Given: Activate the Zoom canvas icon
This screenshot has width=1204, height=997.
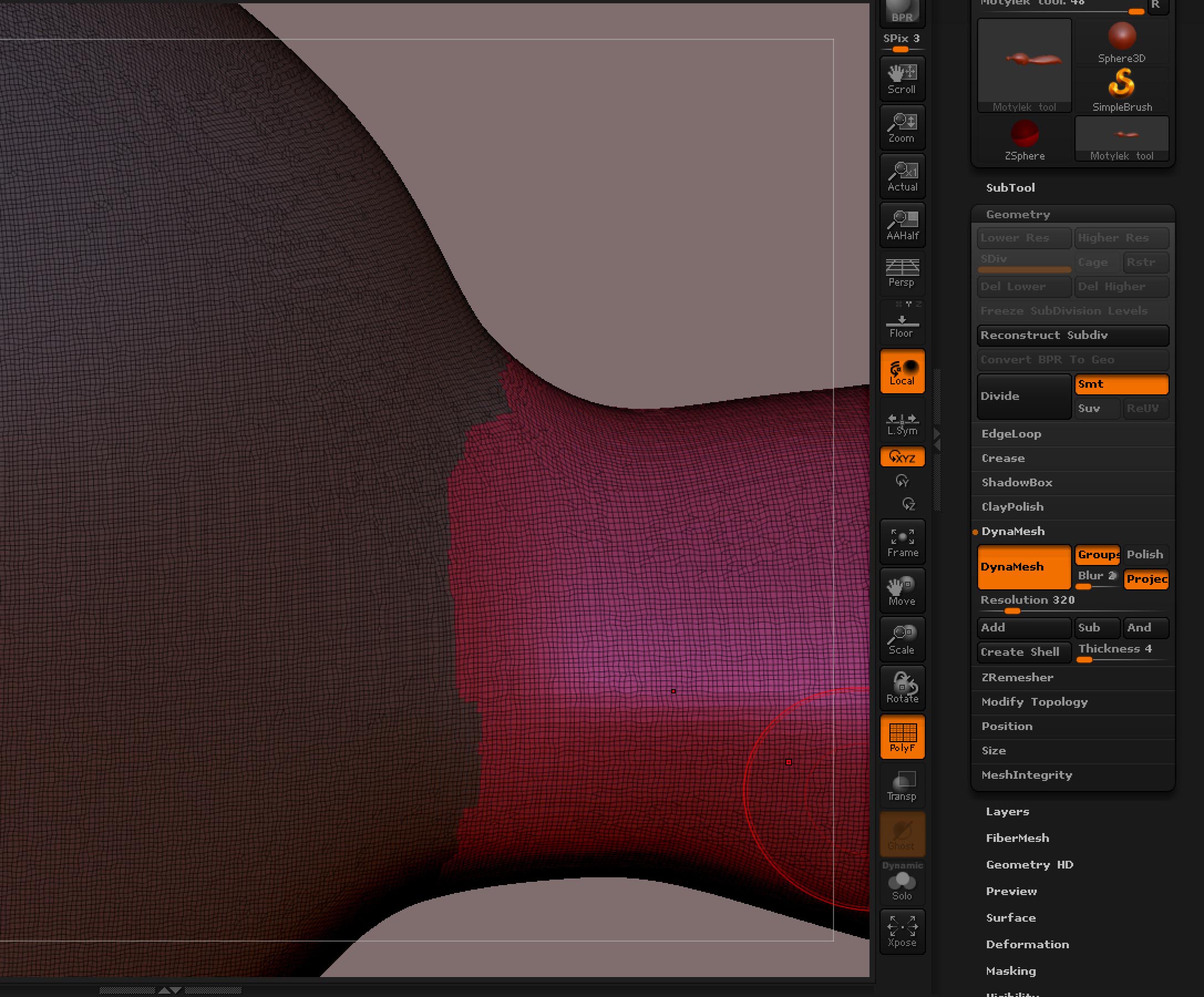Looking at the screenshot, I should coord(902,127).
